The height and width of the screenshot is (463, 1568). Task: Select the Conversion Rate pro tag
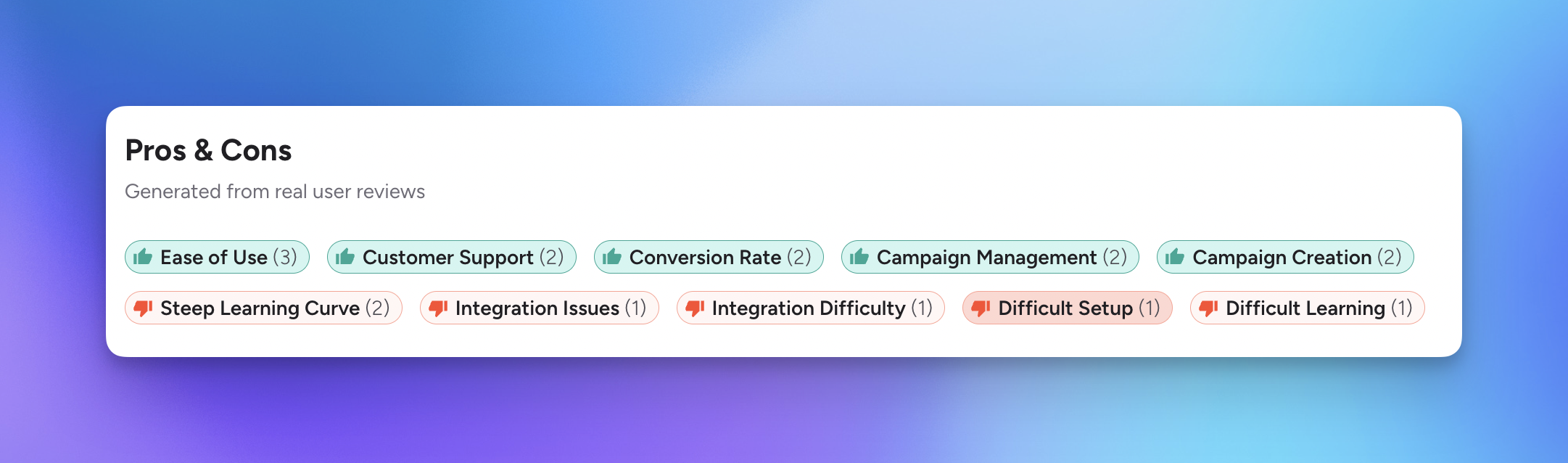(x=707, y=257)
